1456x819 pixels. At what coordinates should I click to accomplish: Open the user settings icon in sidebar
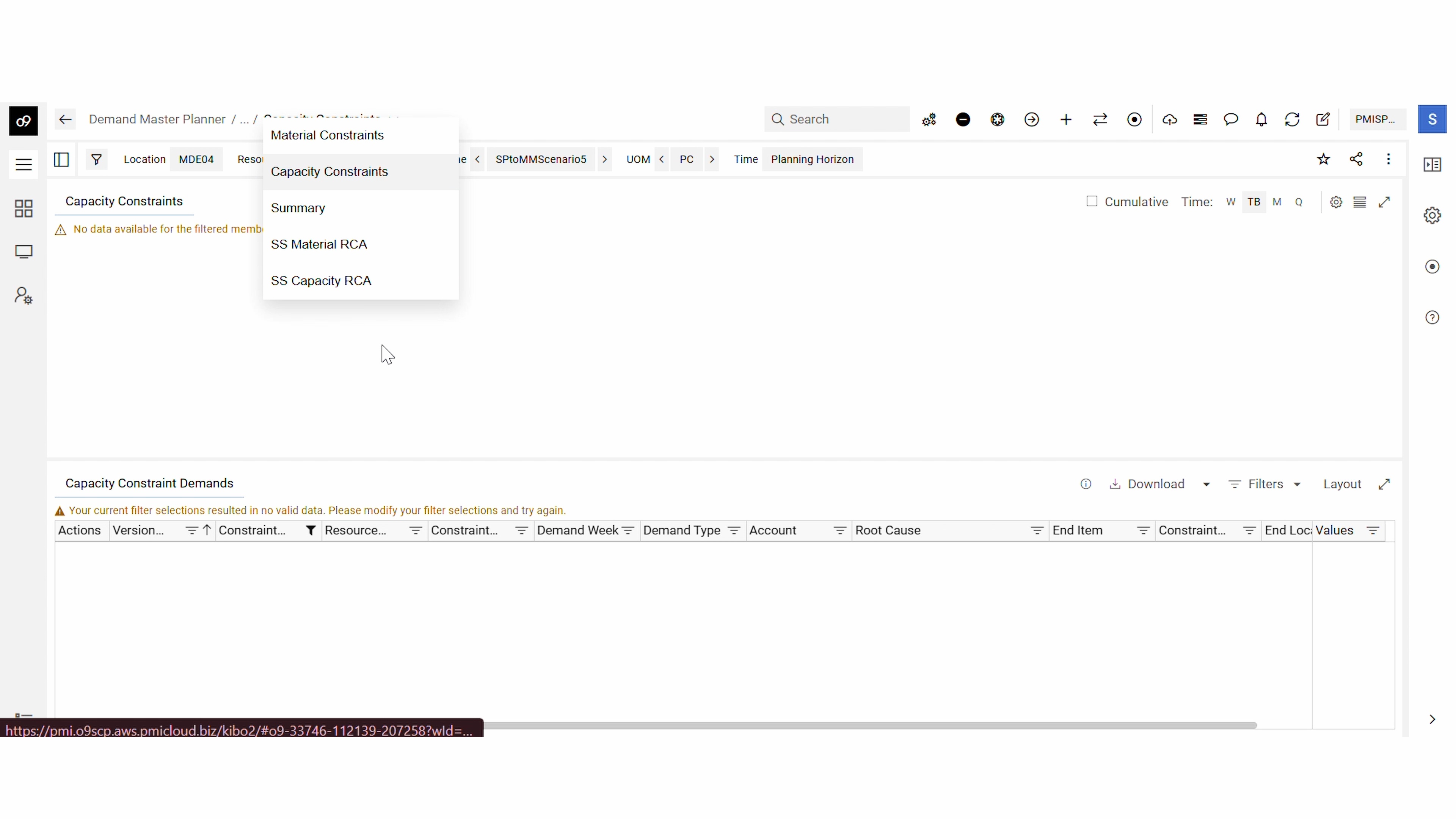[23, 296]
